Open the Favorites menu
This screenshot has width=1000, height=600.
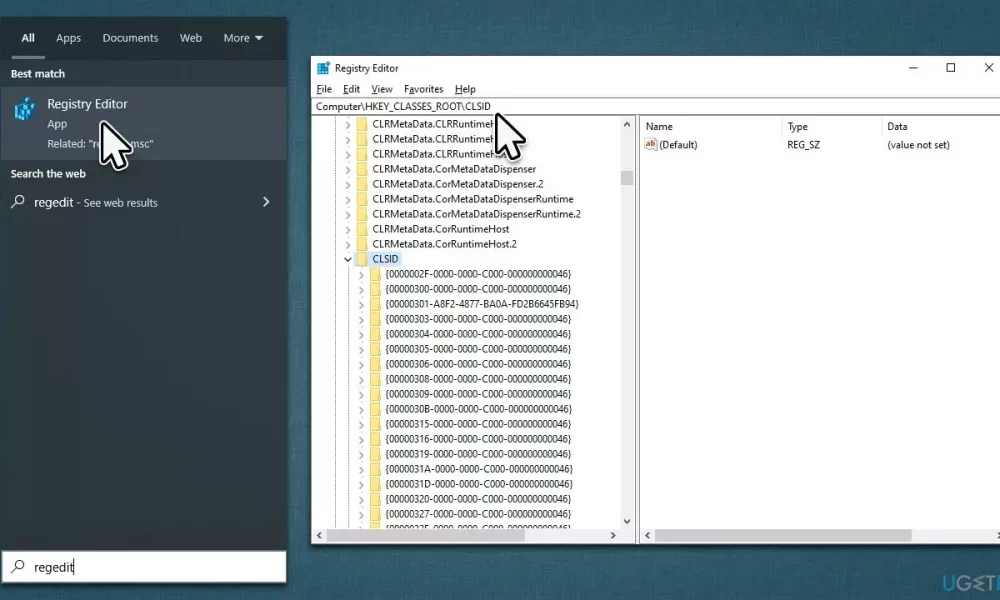click(423, 89)
